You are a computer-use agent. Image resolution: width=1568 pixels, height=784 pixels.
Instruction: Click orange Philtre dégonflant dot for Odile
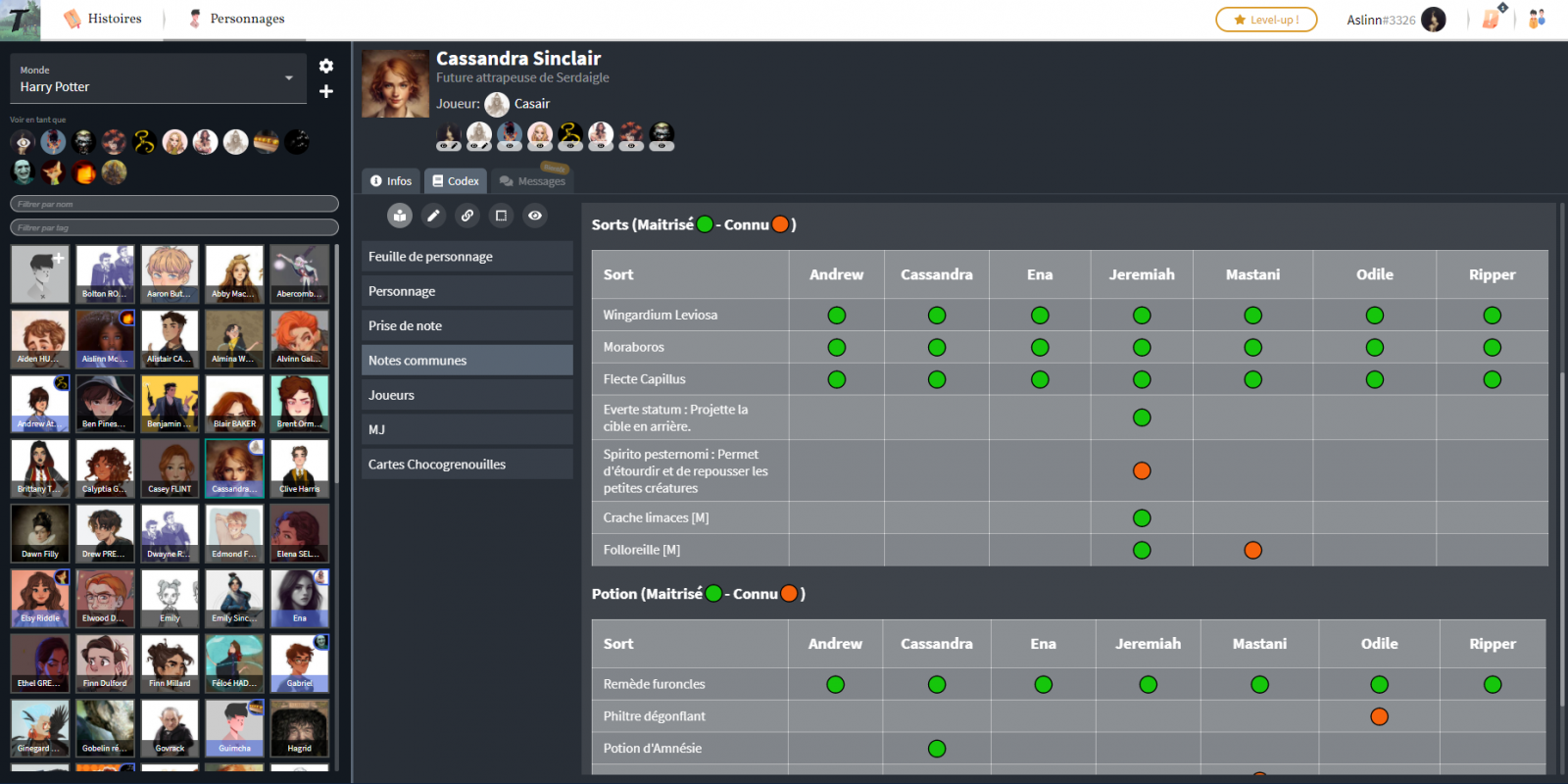pyautogui.click(x=1379, y=716)
